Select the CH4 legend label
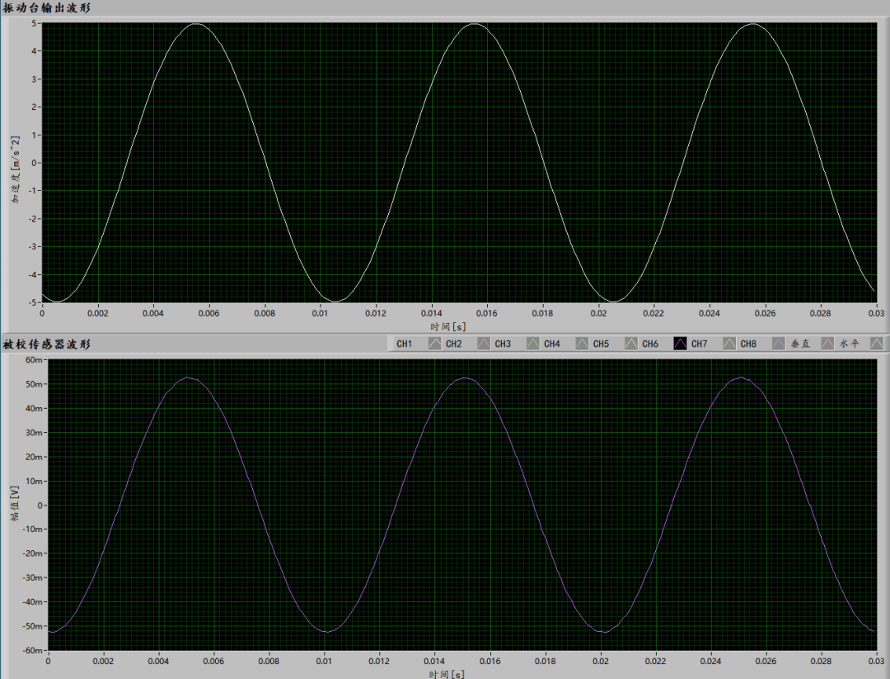The height and width of the screenshot is (679, 890). click(552, 344)
